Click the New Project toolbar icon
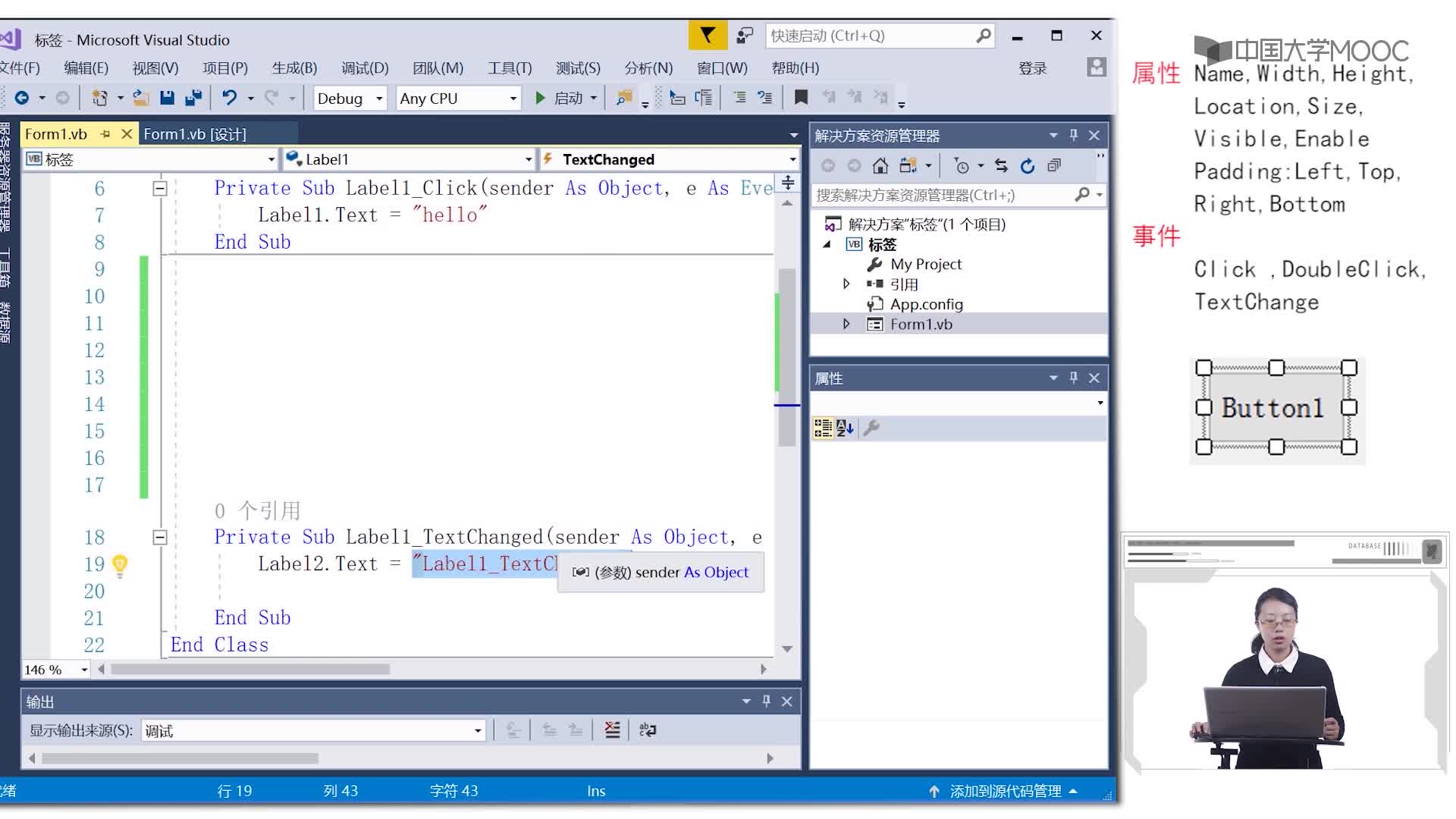The image size is (1456, 819). 99,98
